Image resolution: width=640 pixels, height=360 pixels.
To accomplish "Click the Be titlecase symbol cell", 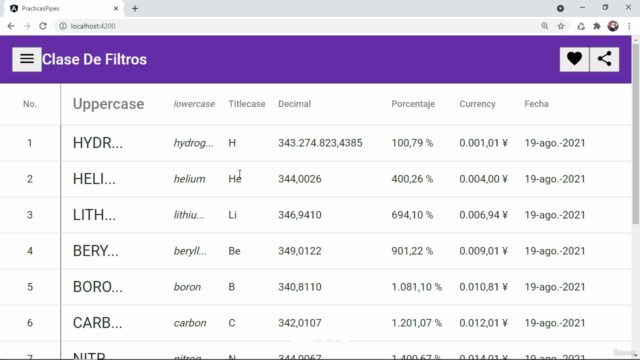I will pos(234,251).
